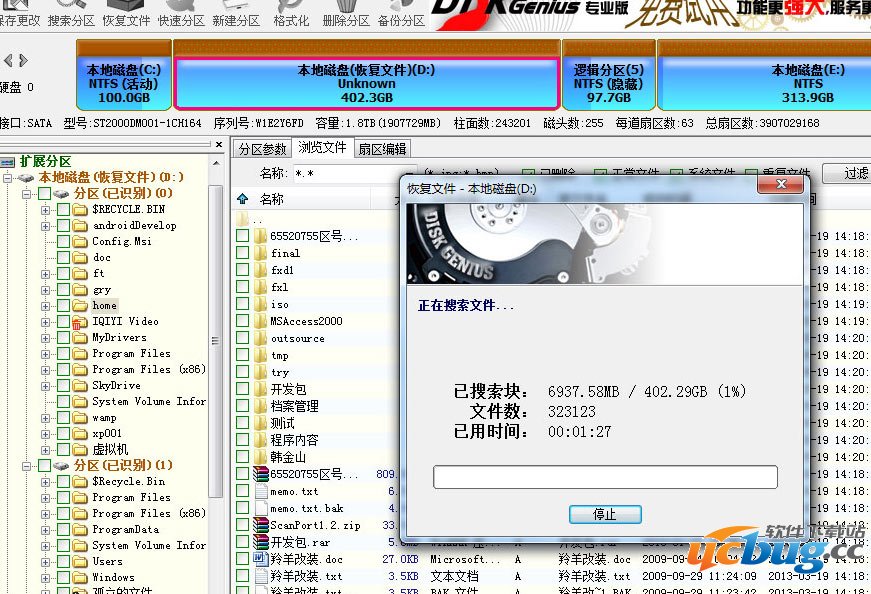The width and height of the screenshot is (871, 594).
Task: Expand the $RECYCLE.BIN folder node
Action: (46, 209)
